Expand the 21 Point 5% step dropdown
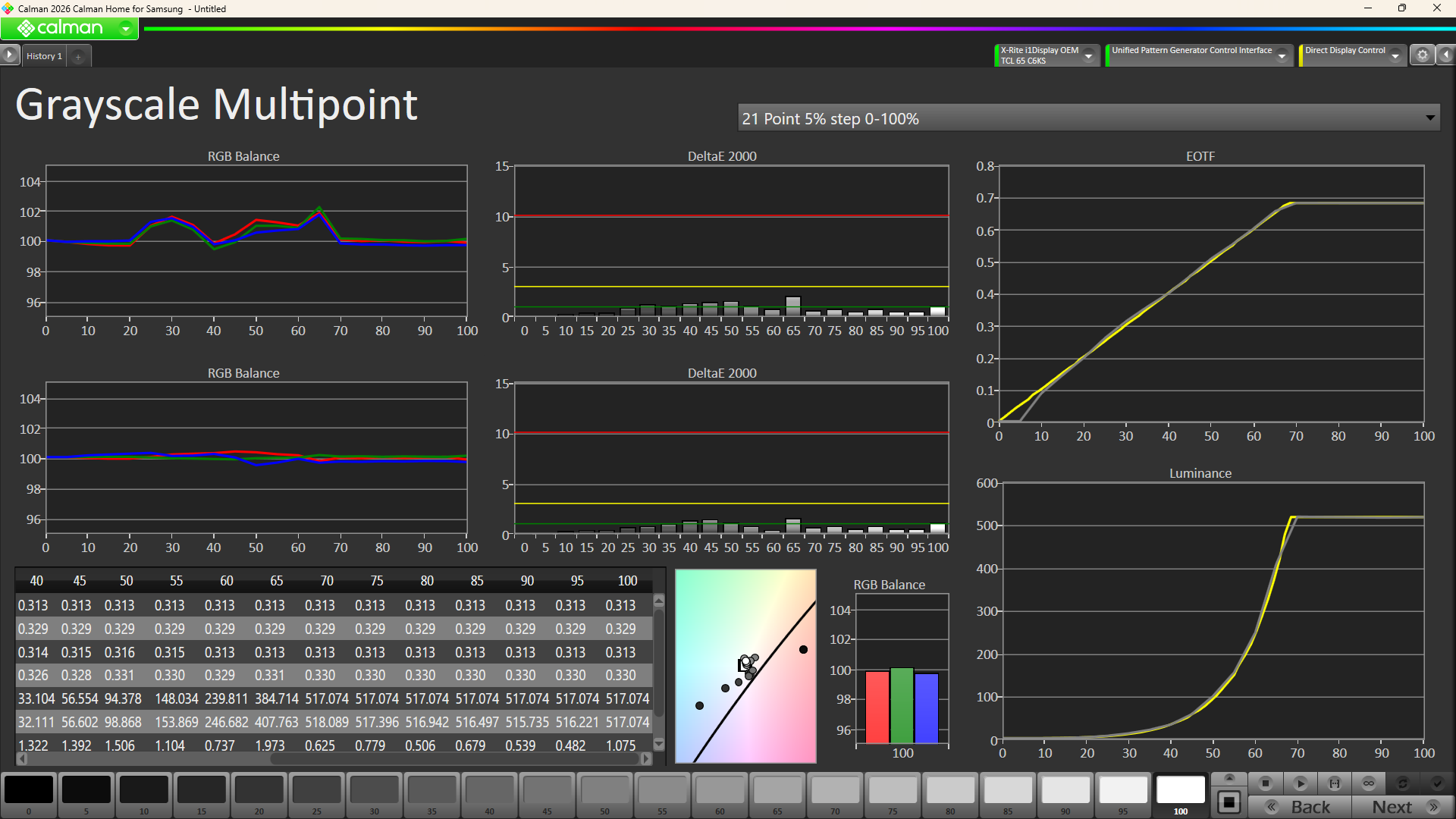 pos(1429,118)
